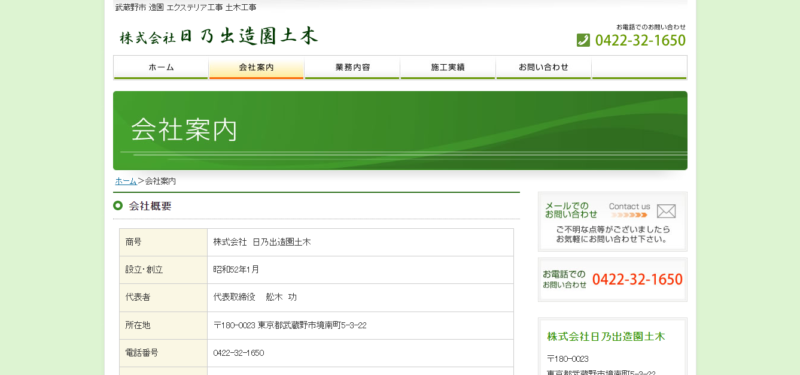
Task: Click the envelope mail icon in sidebar
Action: click(666, 211)
